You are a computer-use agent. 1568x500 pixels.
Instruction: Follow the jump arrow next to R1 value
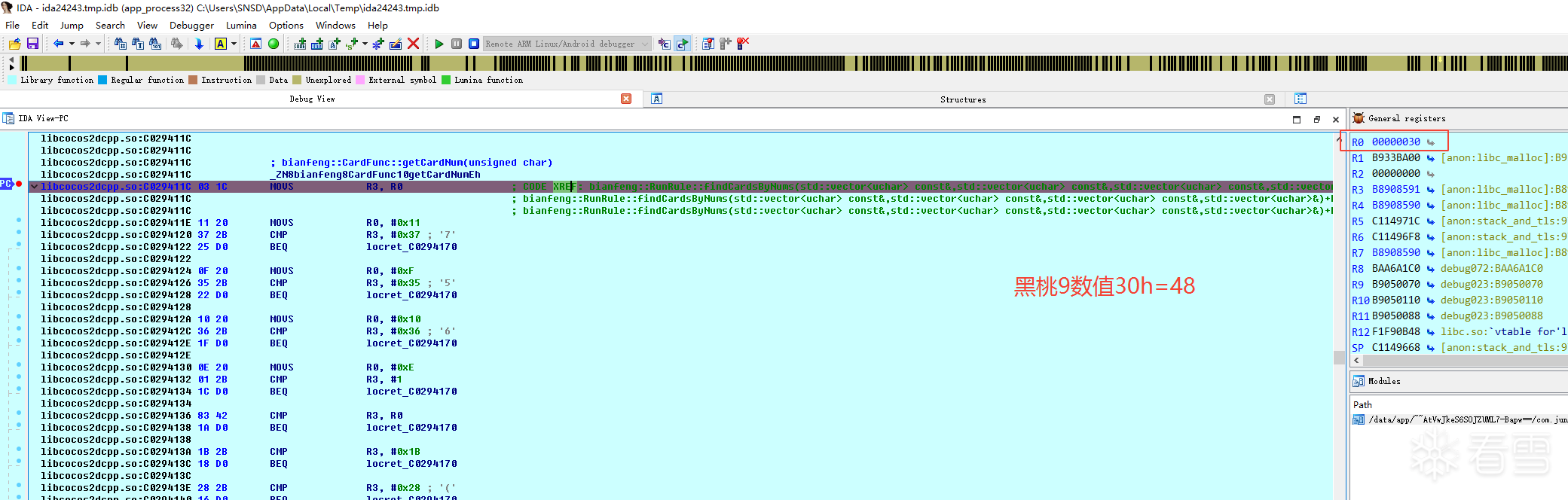tap(1431, 158)
